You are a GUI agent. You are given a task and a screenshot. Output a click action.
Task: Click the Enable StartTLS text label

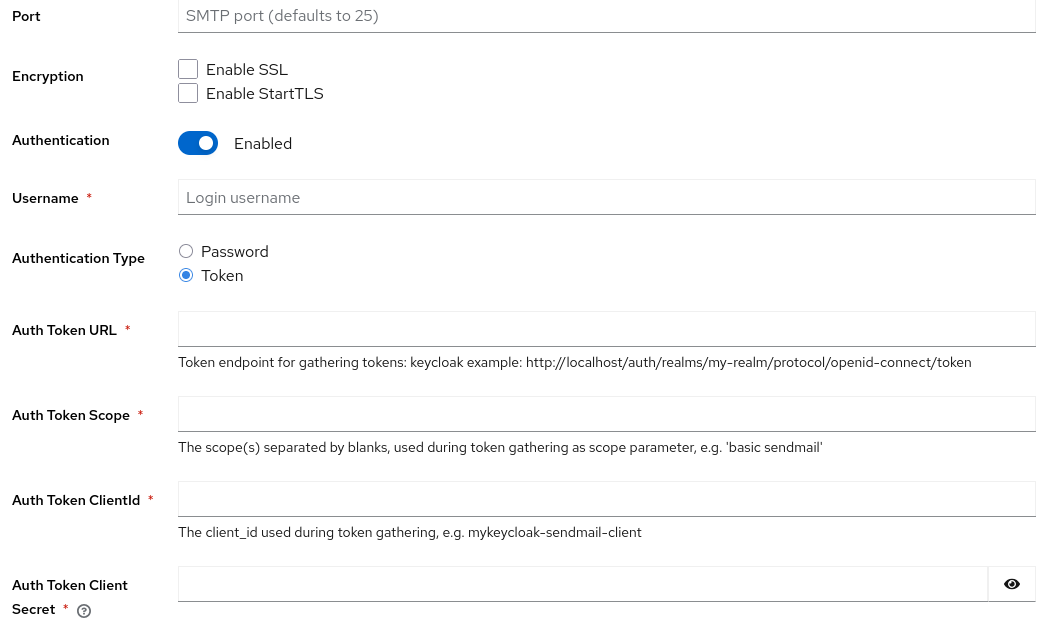[x=264, y=93]
